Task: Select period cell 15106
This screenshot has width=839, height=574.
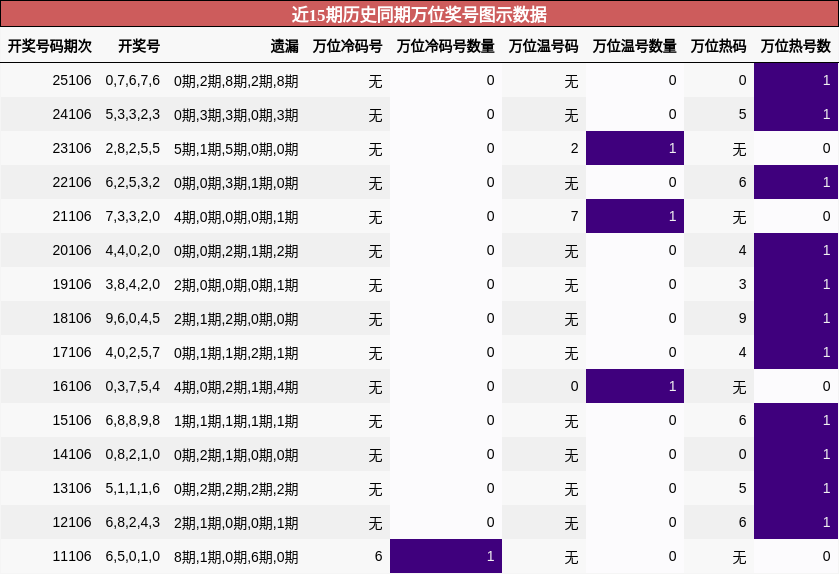Action: 72,420
